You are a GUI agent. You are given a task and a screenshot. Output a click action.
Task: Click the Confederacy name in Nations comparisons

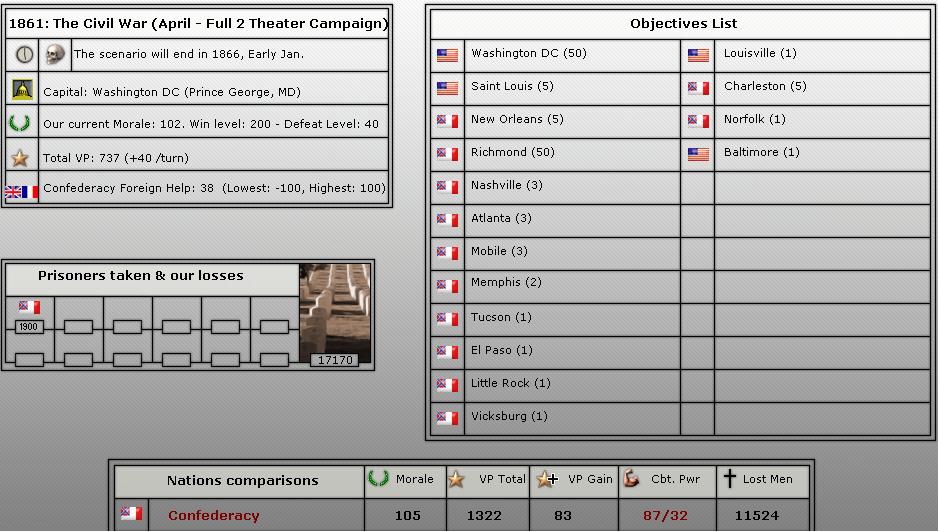point(213,516)
